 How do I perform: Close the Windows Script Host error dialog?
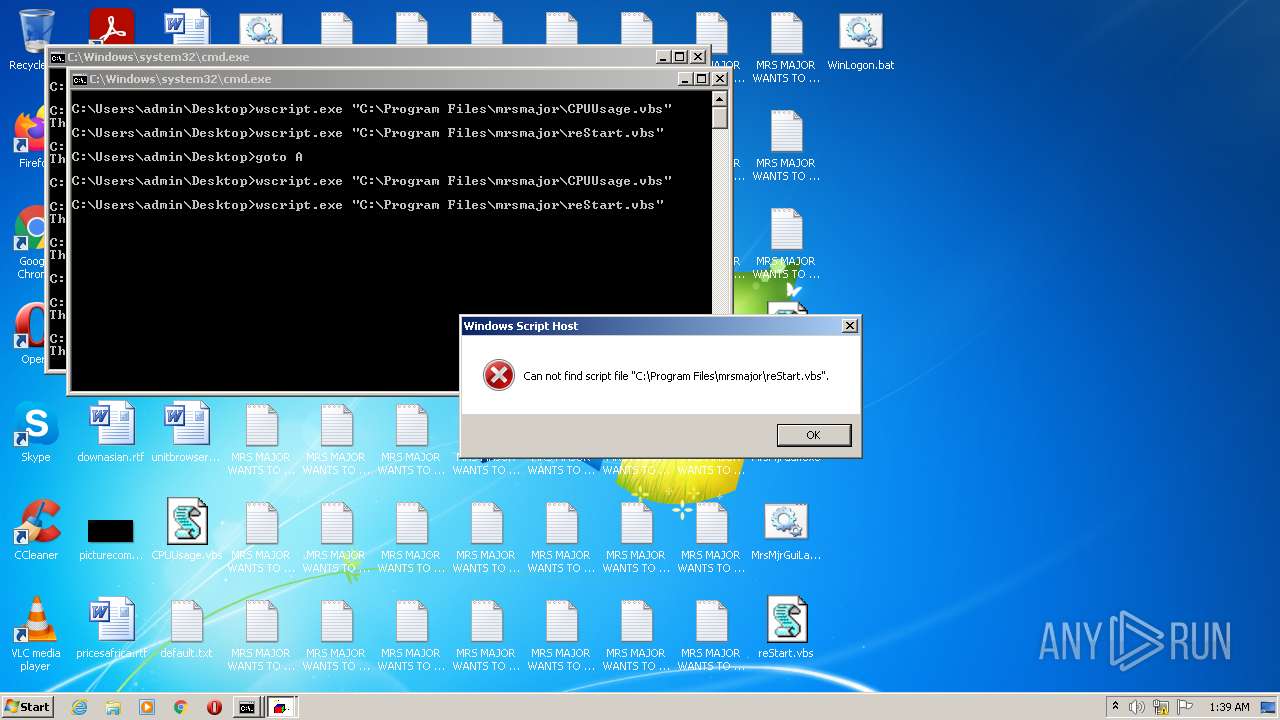[849, 326]
